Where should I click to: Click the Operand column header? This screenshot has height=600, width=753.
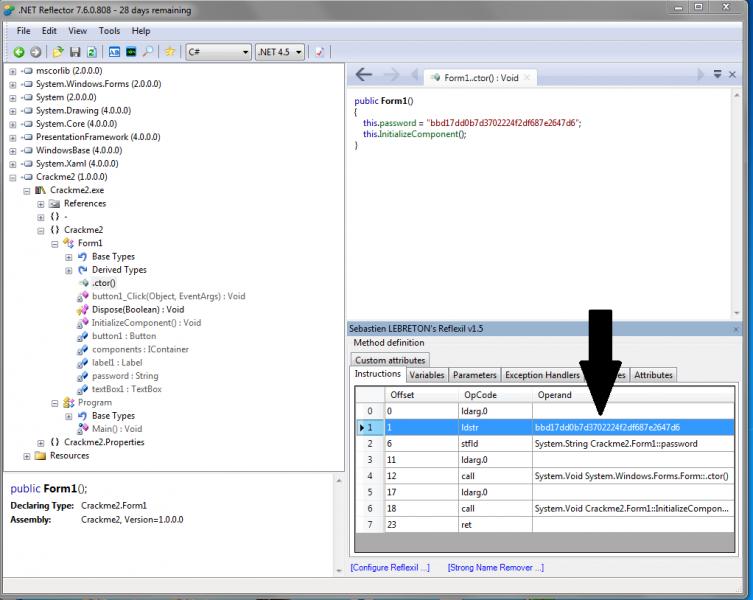(x=633, y=395)
